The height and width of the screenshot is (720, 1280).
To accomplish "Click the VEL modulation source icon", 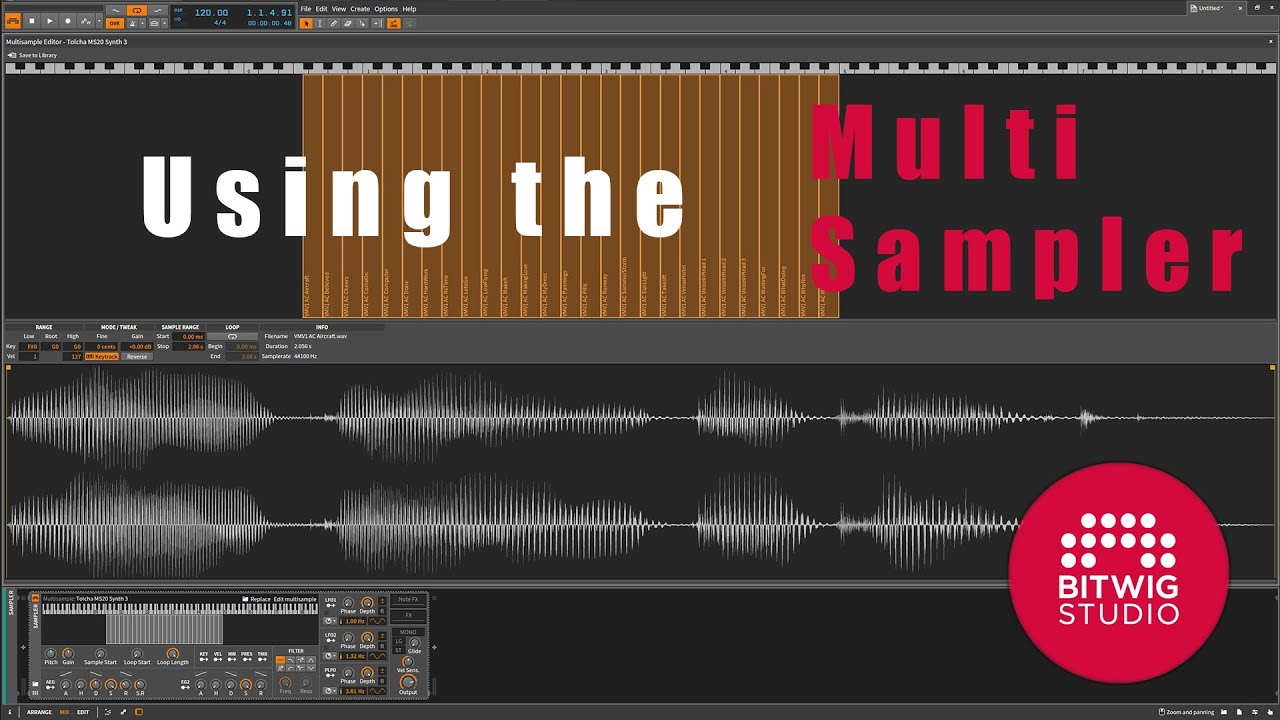I will [218, 661].
